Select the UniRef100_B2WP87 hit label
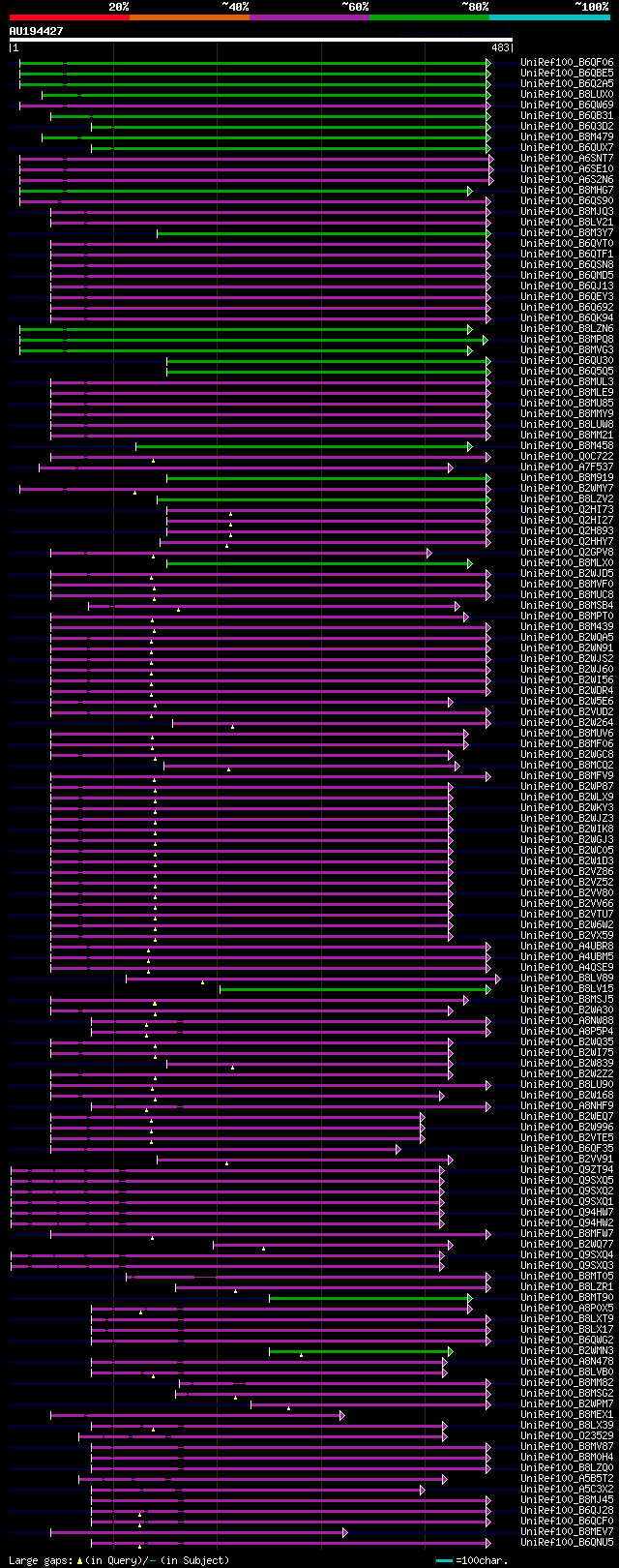 [567, 786]
